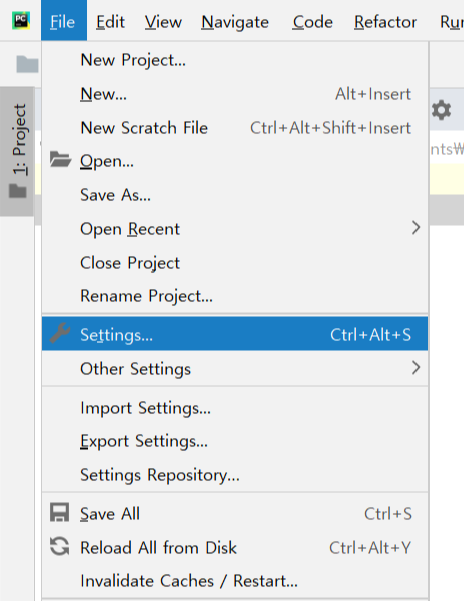464x601 pixels.
Task: Open the 1: Project tool window tab
Action: point(18,151)
